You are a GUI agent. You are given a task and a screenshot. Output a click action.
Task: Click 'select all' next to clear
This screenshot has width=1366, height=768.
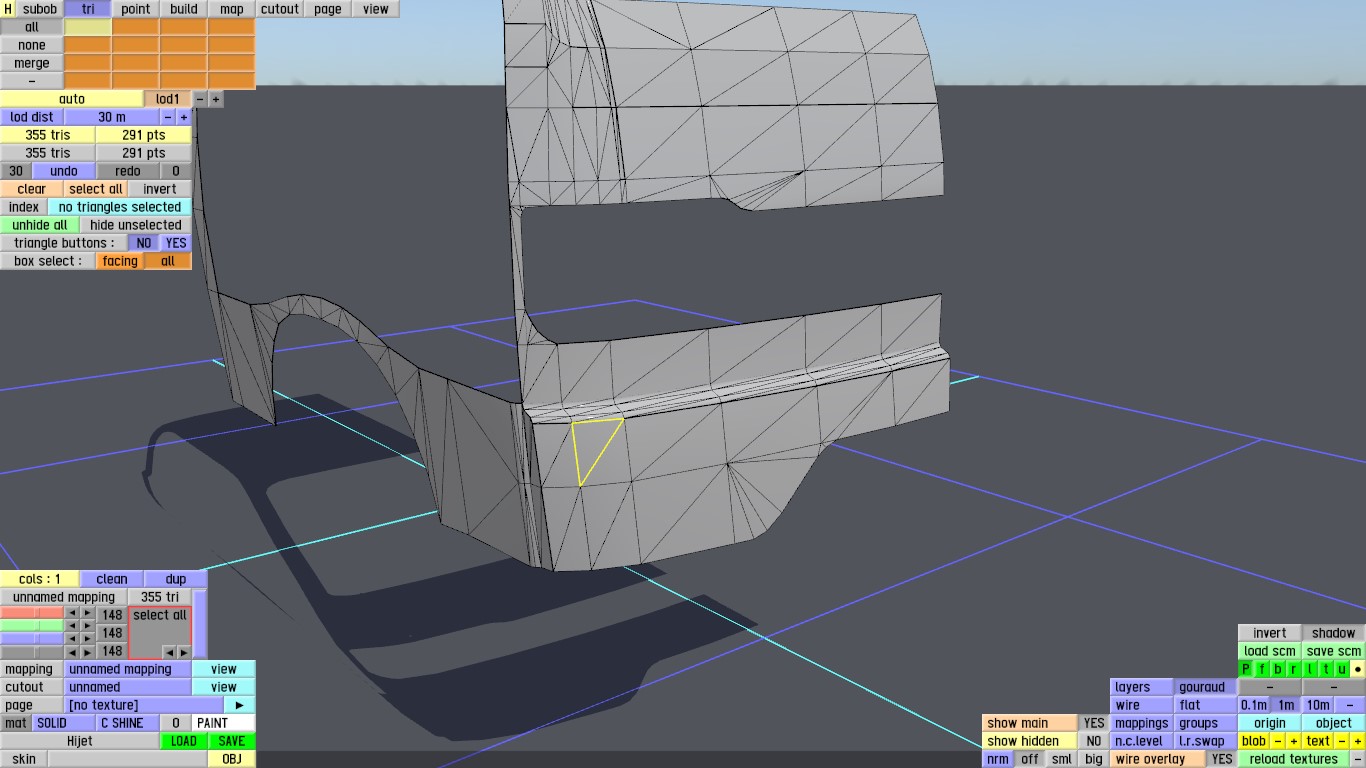(96, 189)
